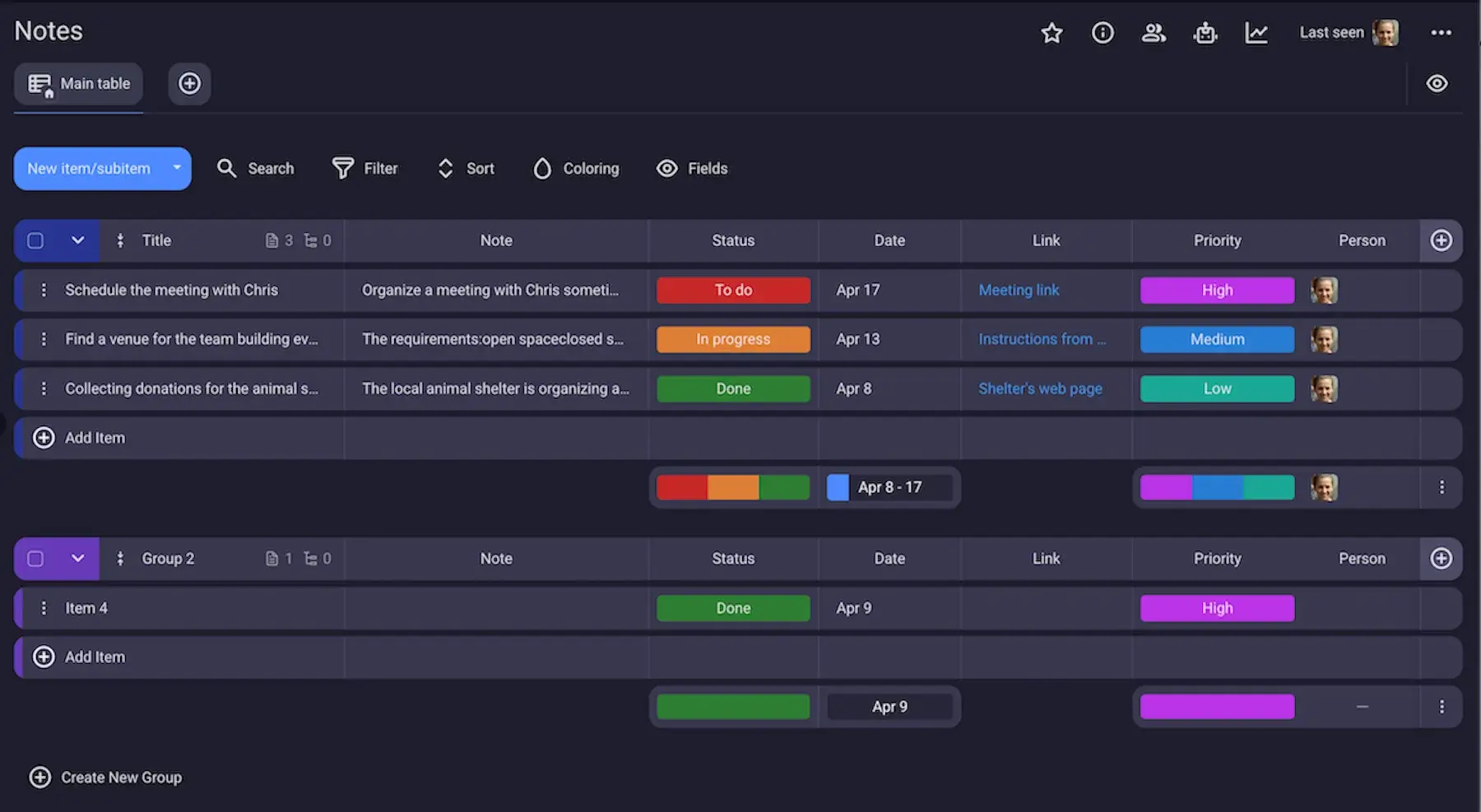Image resolution: width=1481 pixels, height=812 pixels.
Task: Click the Last seen user avatar
Action: click(x=1386, y=33)
